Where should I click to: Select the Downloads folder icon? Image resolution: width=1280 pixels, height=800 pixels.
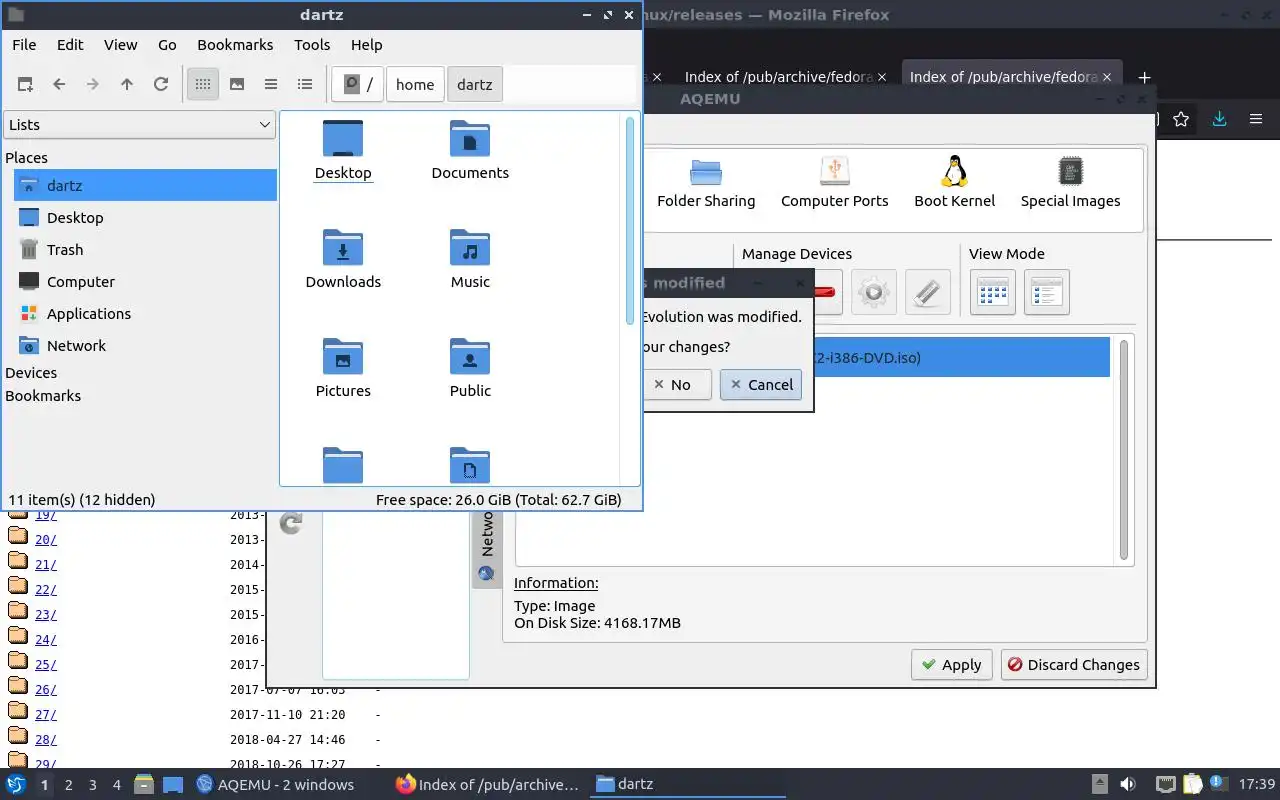343,259
